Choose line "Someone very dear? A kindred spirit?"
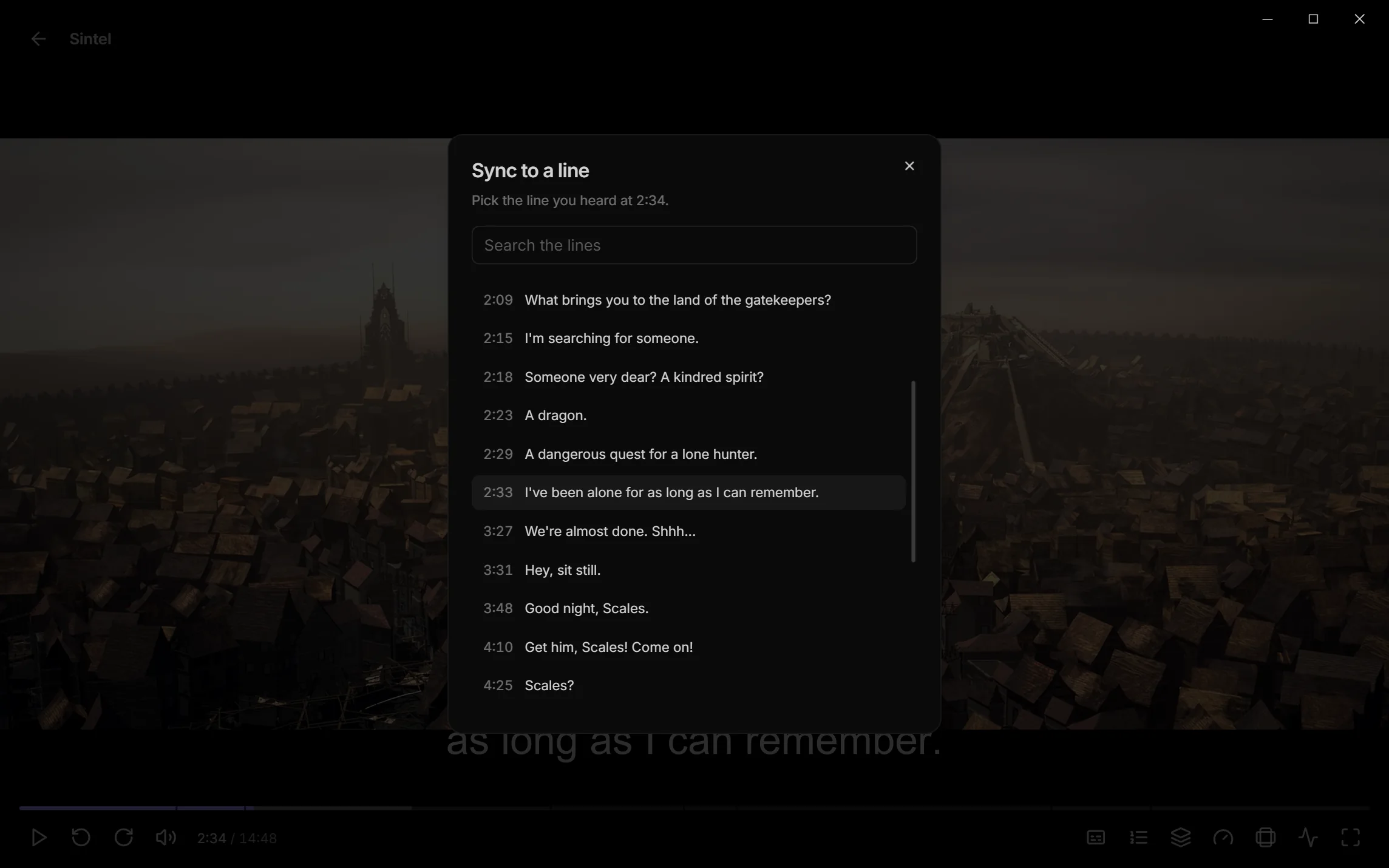Viewport: 1389px width, 868px height. (x=688, y=377)
